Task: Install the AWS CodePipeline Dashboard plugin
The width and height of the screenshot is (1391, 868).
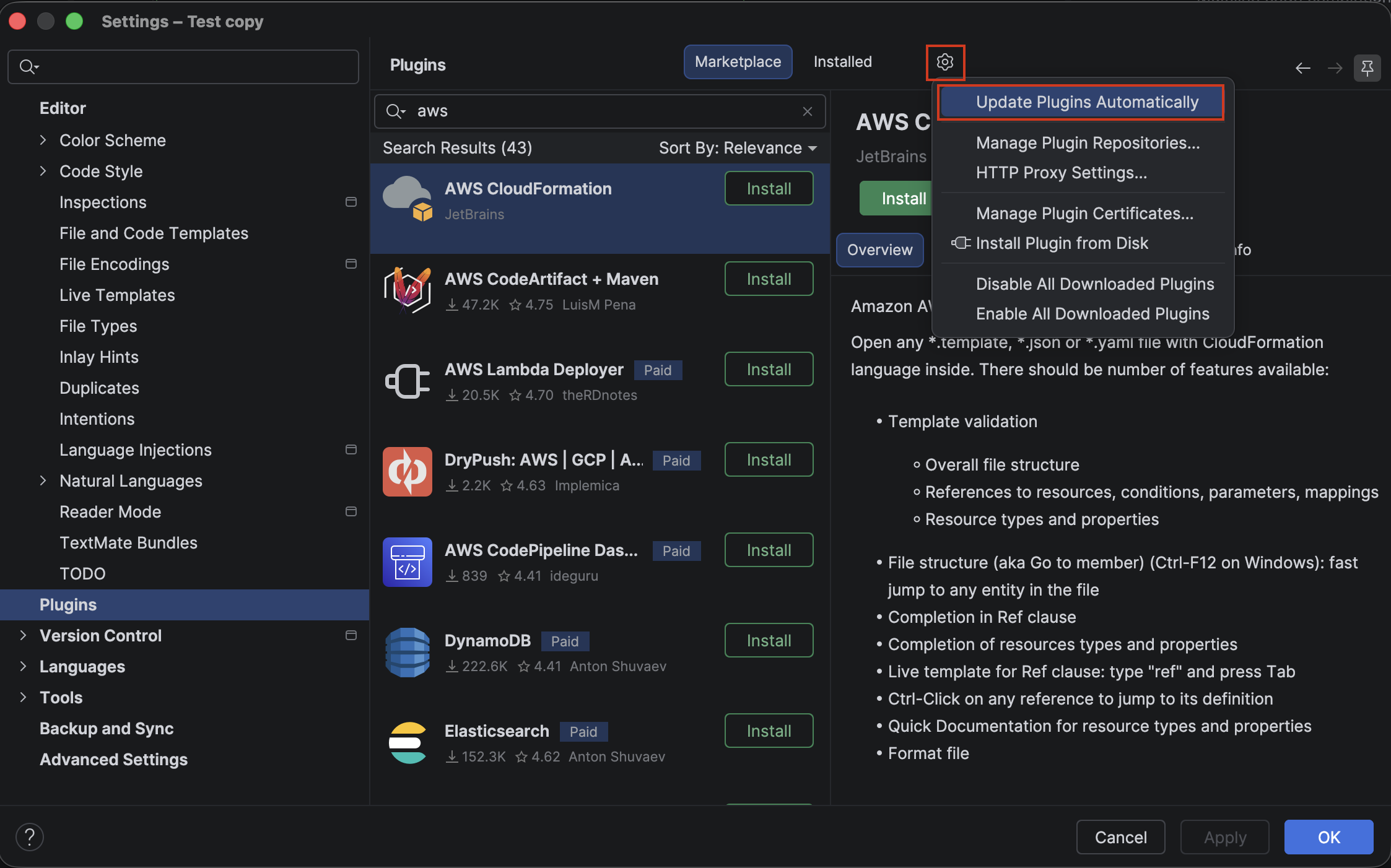Action: [769, 550]
